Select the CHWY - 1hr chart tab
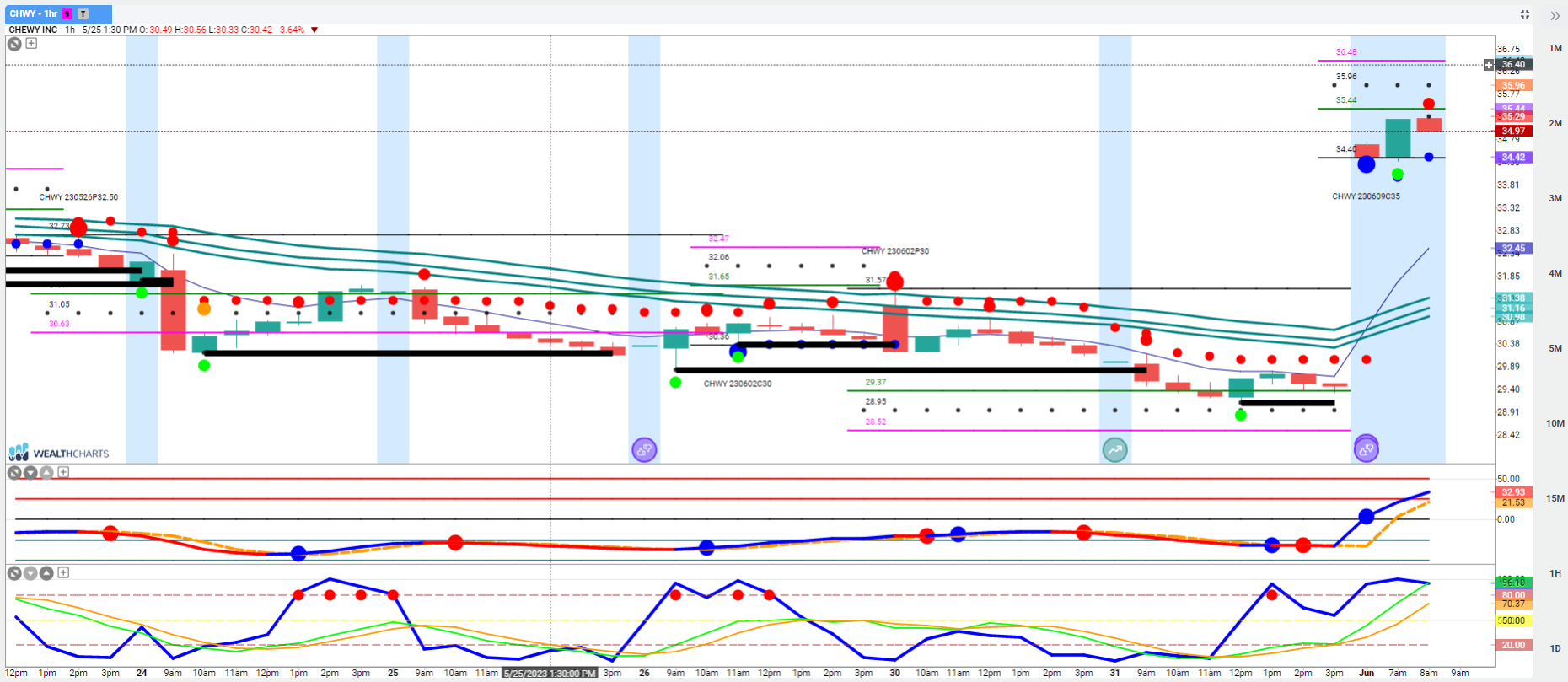Image resolution: width=1568 pixels, height=682 pixels. pos(57,13)
